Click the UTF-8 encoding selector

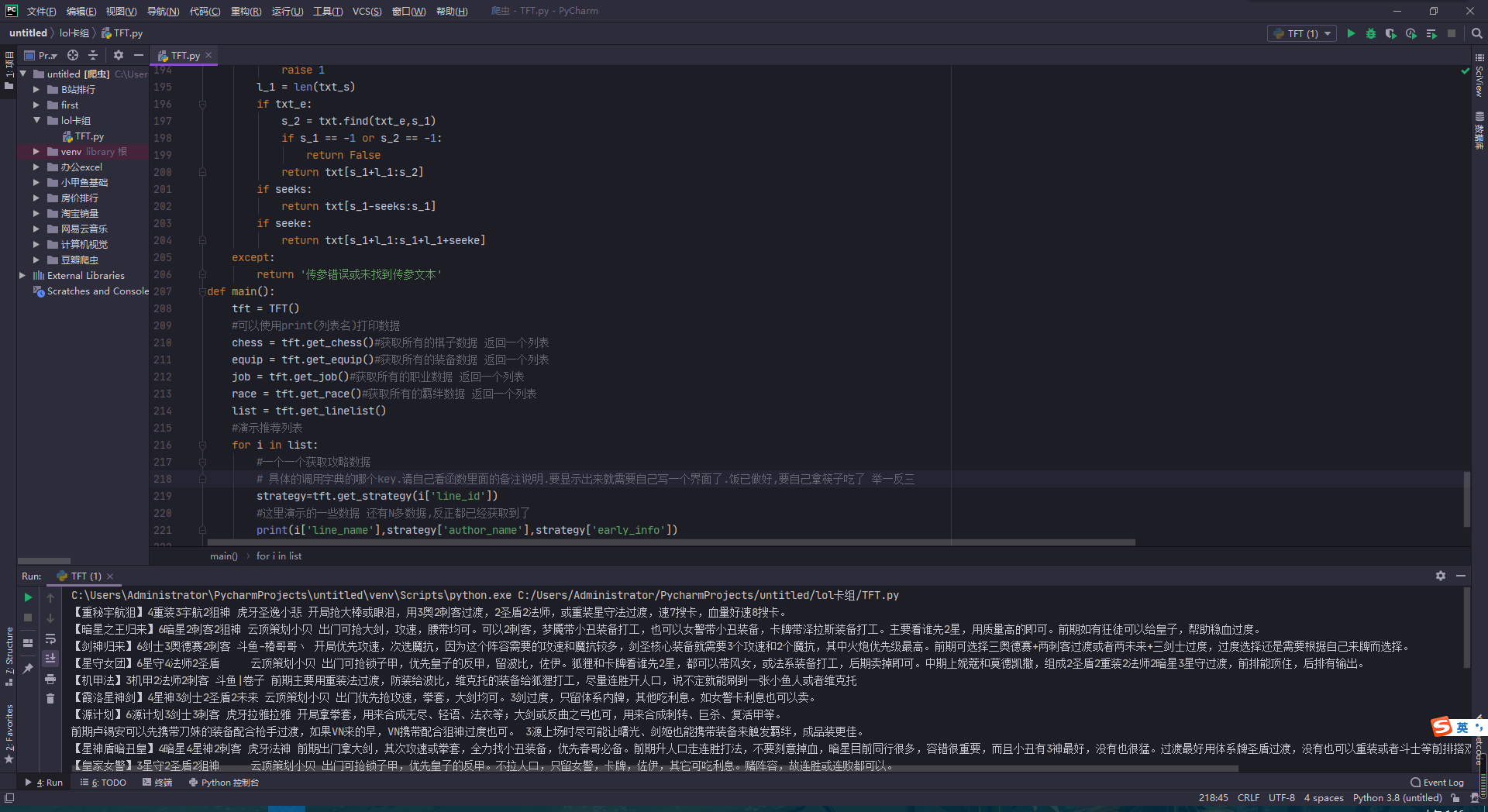[x=1282, y=798]
